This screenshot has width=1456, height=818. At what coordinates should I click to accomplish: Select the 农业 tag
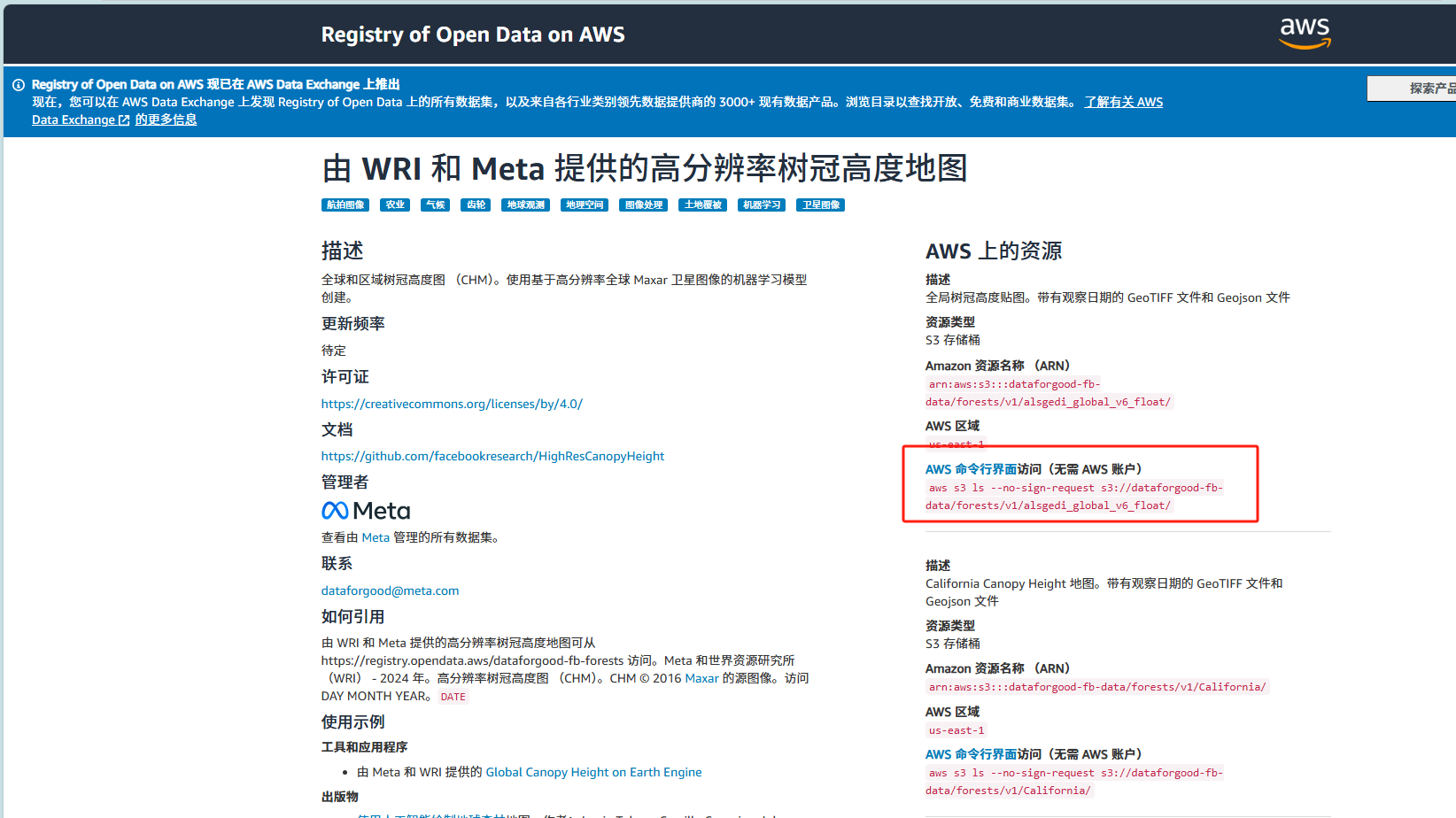click(x=395, y=204)
